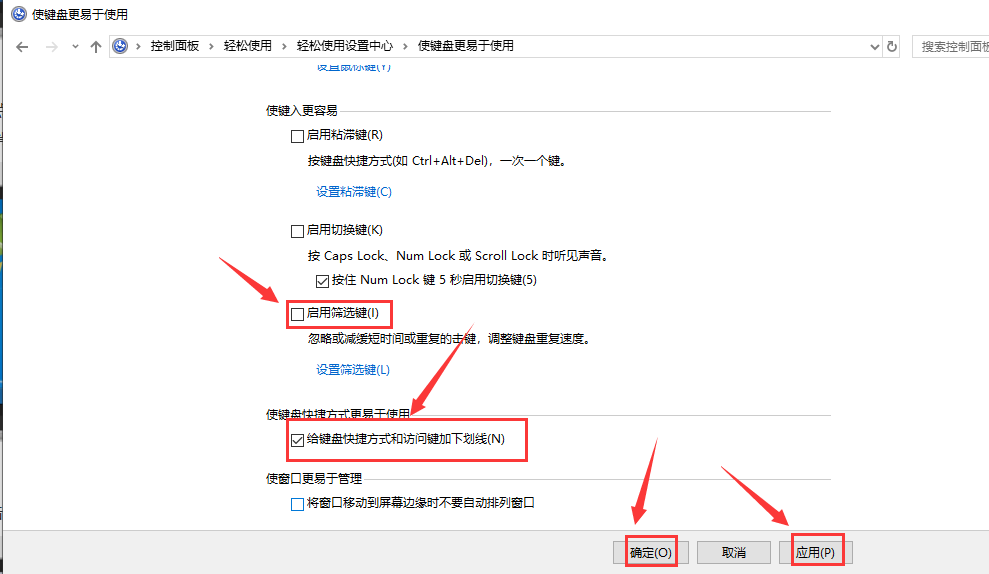Uncheck 给键盘快捷方式和访问键加下划线 option

click(x=297, y=439)
